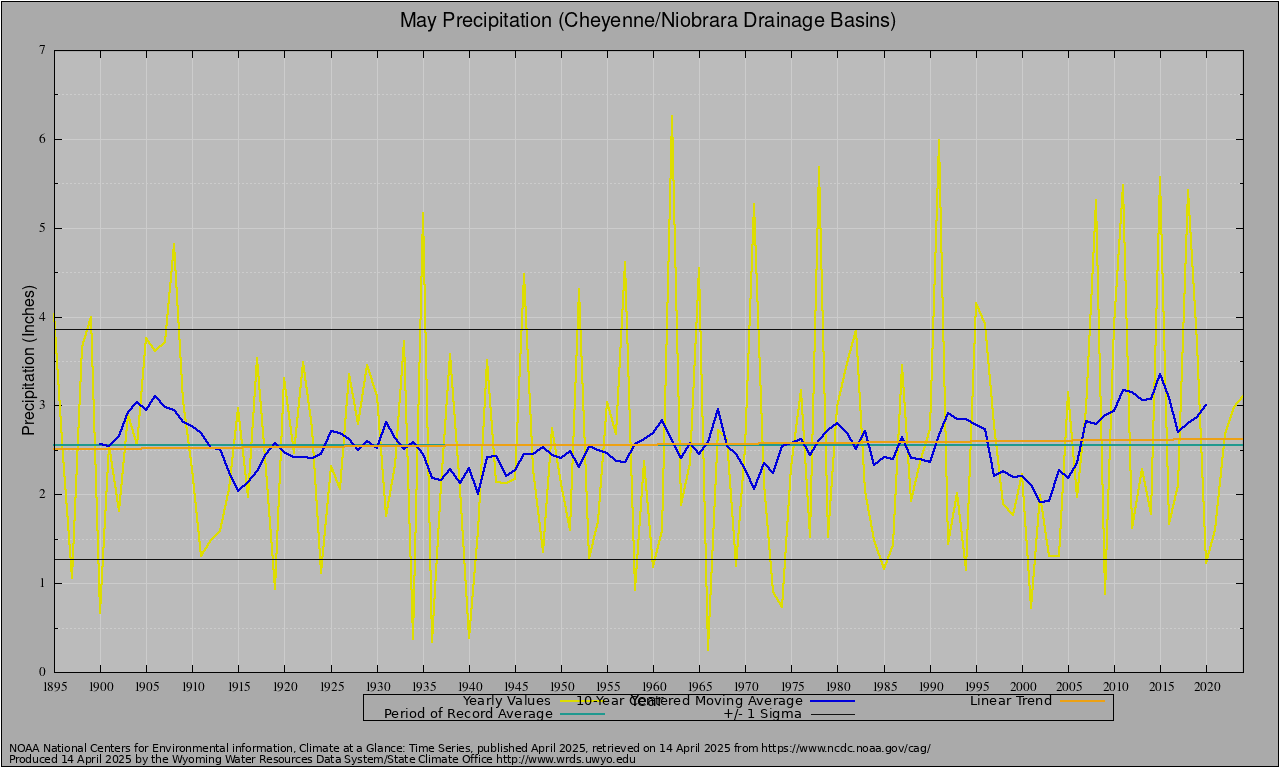This screenshot has height=768, width=1280.
Task: Select the Precipitation (Inches) y-axis label
Action: 29,361
